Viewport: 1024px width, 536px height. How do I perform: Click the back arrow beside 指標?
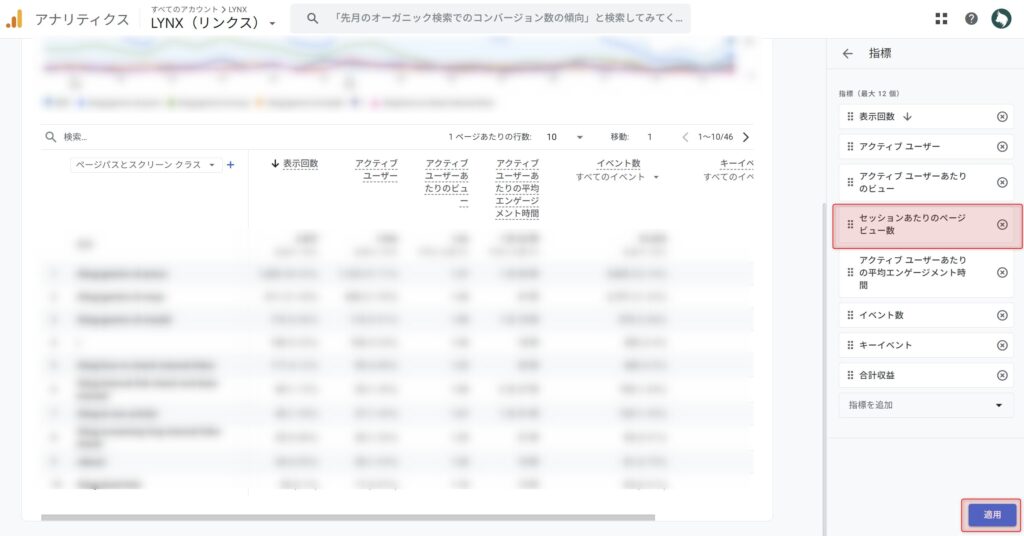(x=848, y=54)
